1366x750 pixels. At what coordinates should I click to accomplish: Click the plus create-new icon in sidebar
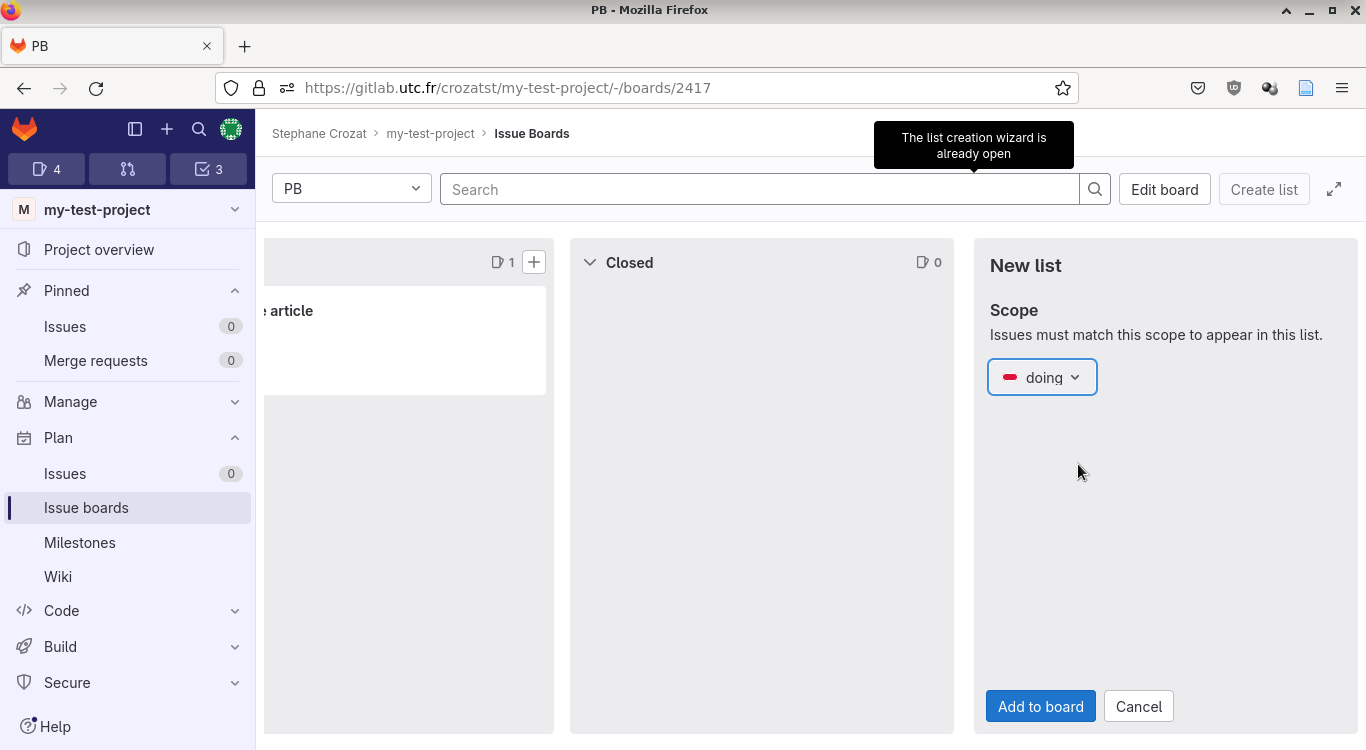(x=167, y=129)
